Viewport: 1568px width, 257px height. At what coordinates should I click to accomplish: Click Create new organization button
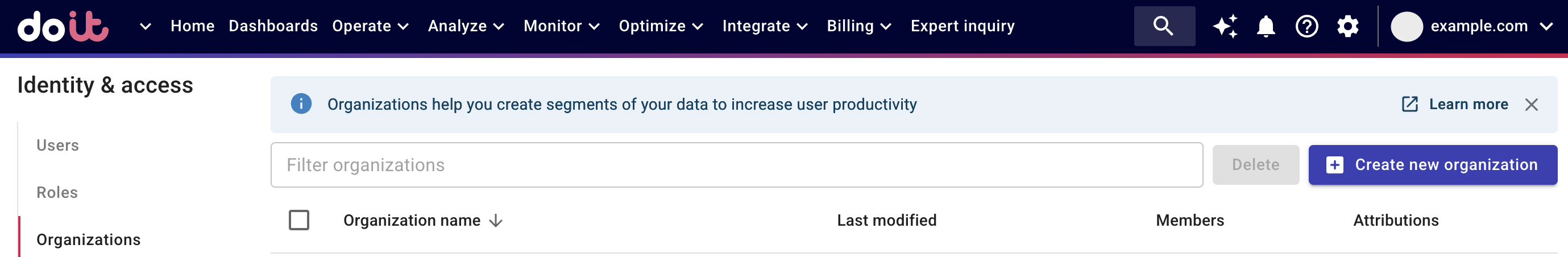click(x=1432, y=165)
